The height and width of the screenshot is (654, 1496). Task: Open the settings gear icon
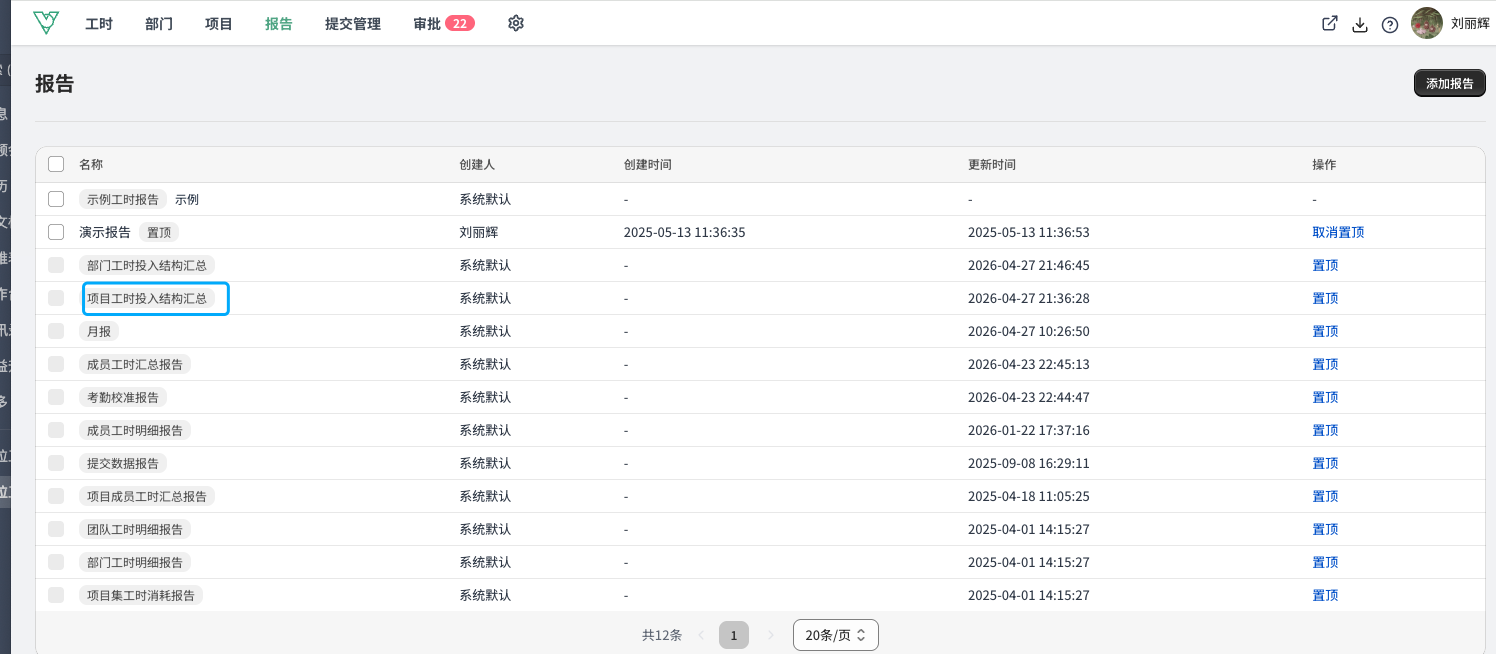(x=516, y=23)
